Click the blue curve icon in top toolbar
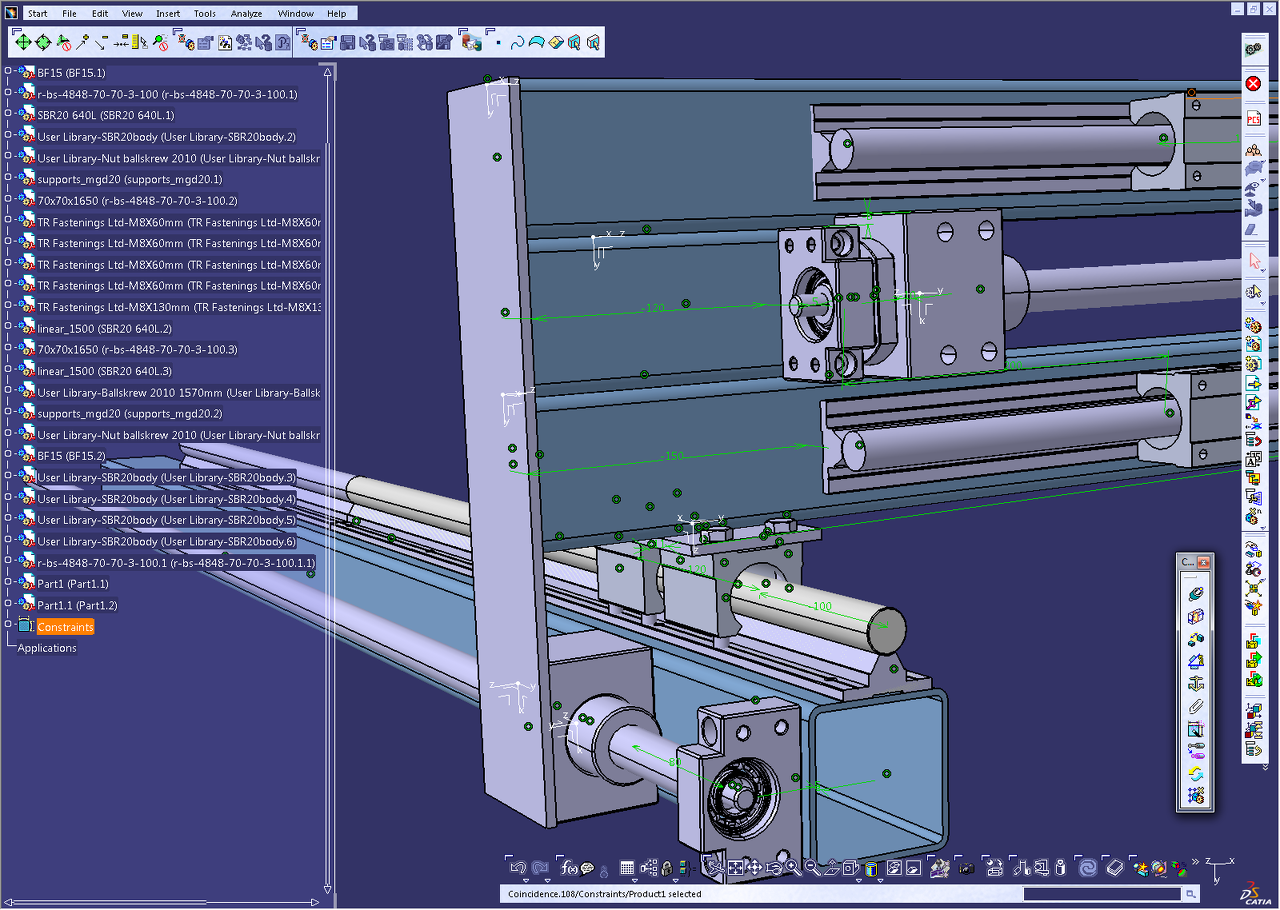Screen dimensions: 1280x910 click(x=517, y=43)
